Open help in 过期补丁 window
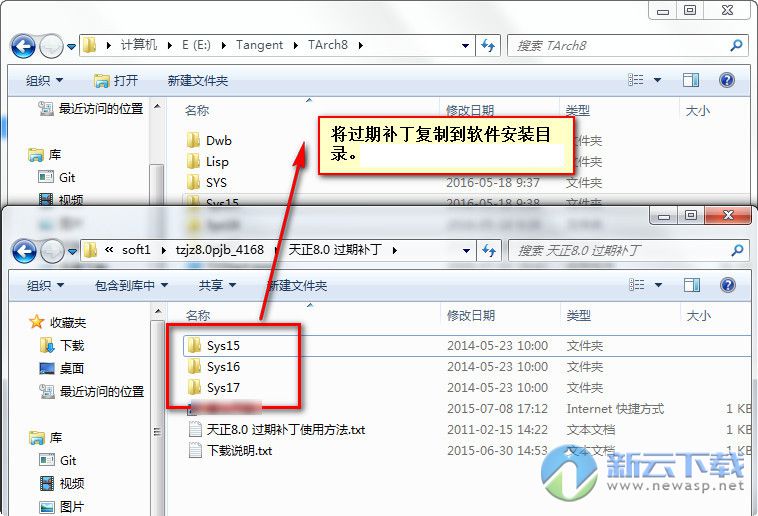Screen dimensions: 758x516 pyautogui.click(x=728, y=285)
